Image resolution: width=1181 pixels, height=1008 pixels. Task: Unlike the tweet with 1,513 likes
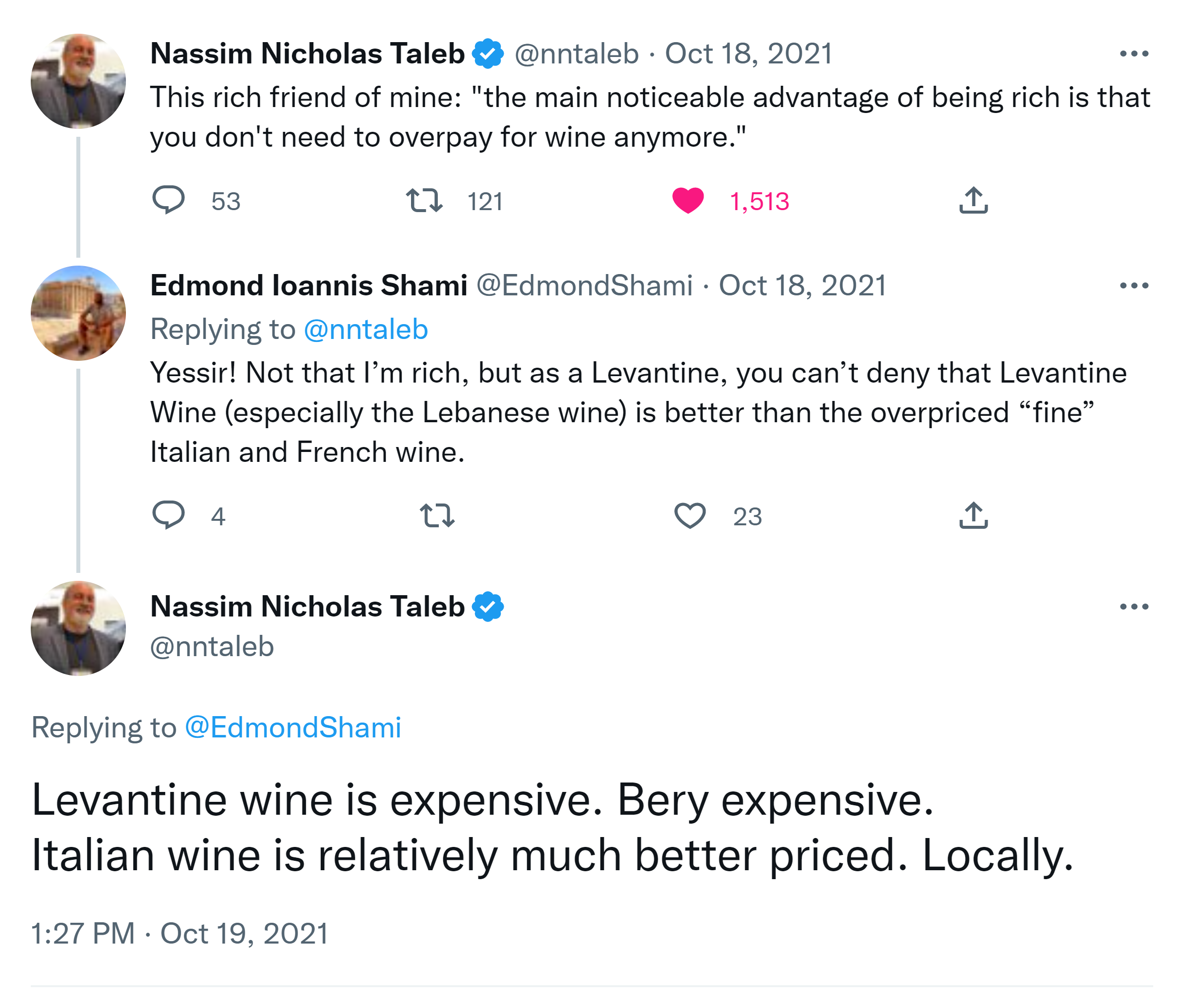688,200
